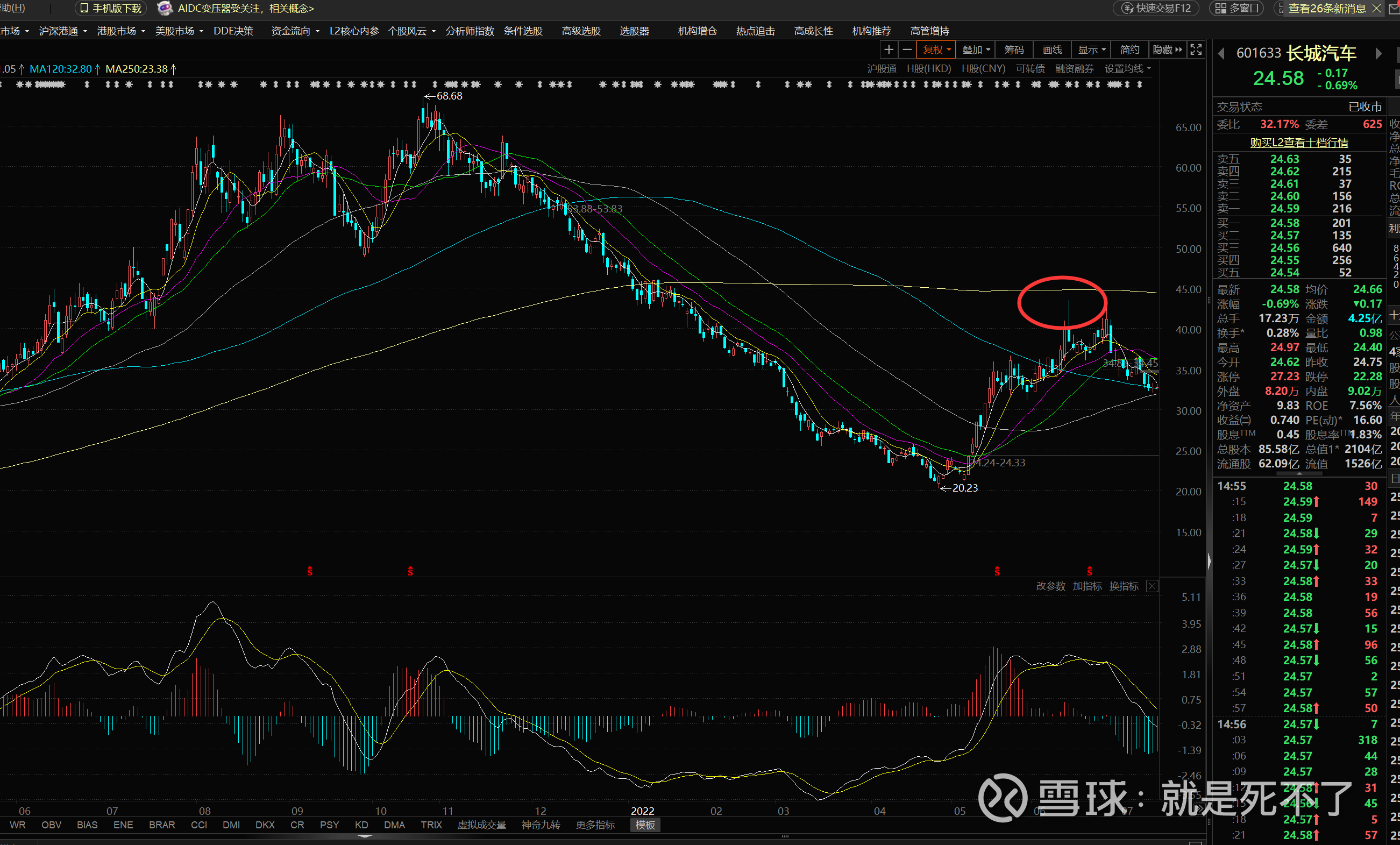This screenshot has height=845, width=1400.
Task: Toggle the 简约 simple mode button
Action: [x=1129, y=50]
